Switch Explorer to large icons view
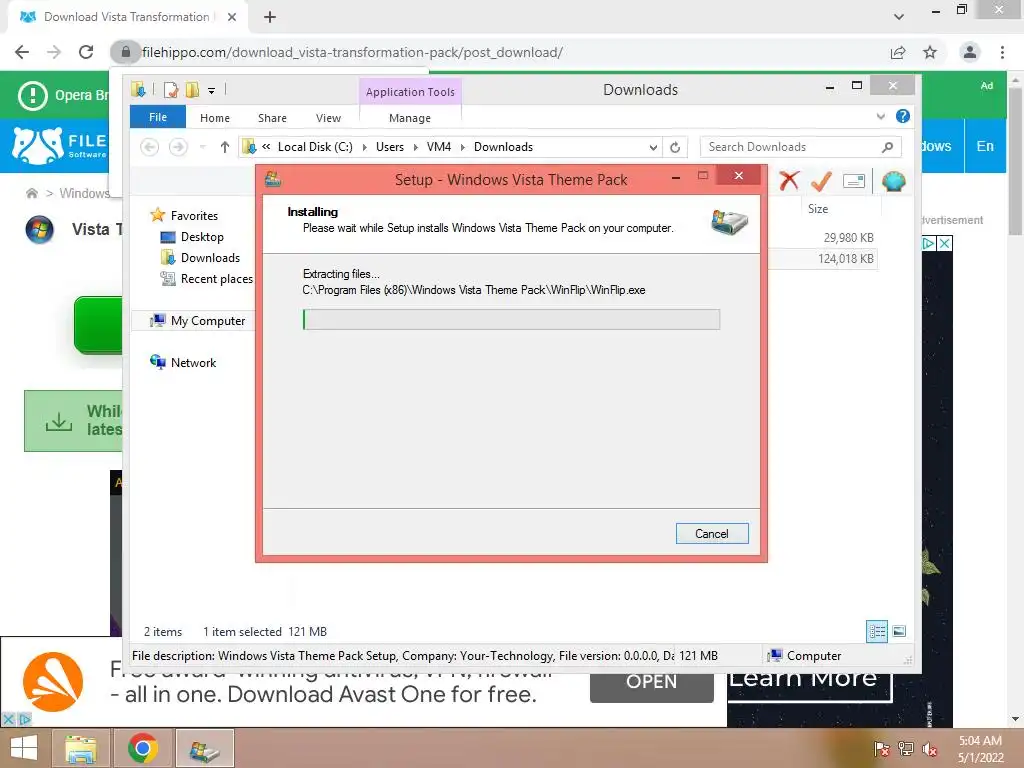 click(899, 631)
